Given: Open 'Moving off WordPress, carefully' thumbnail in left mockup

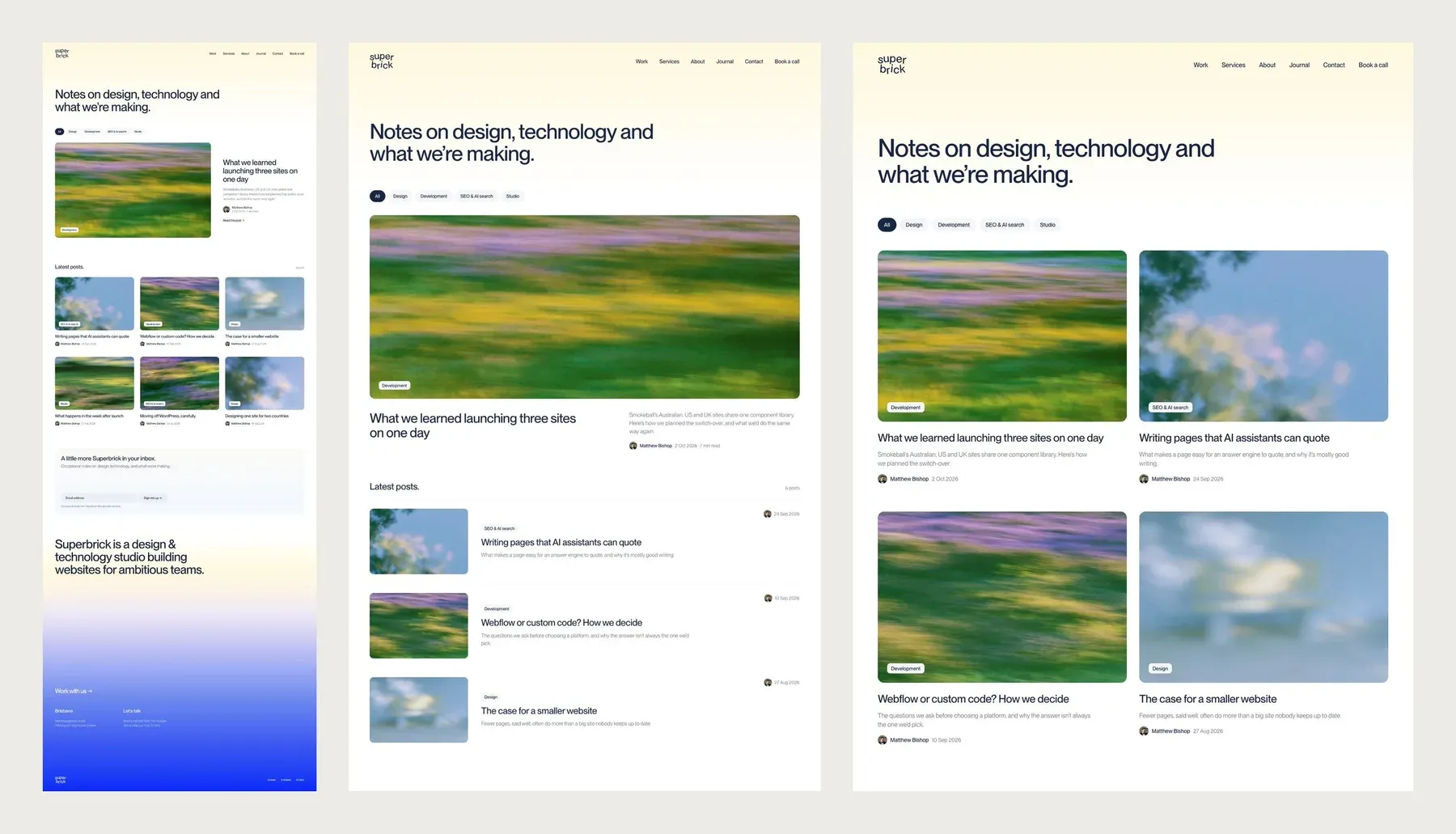Looking at the screenshot, I should (x=180, y=383).
